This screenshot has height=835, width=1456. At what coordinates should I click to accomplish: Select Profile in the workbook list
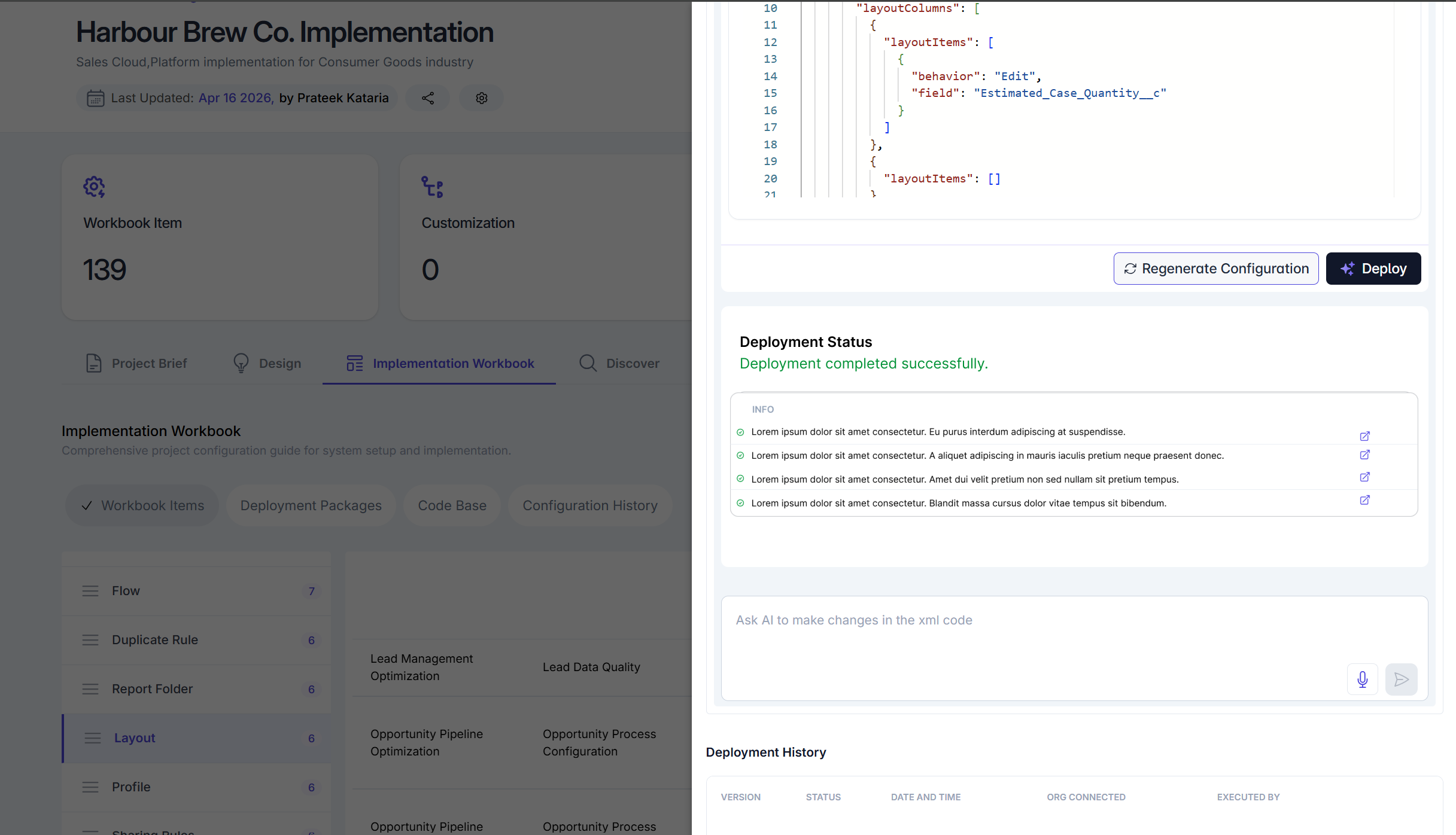196,787
